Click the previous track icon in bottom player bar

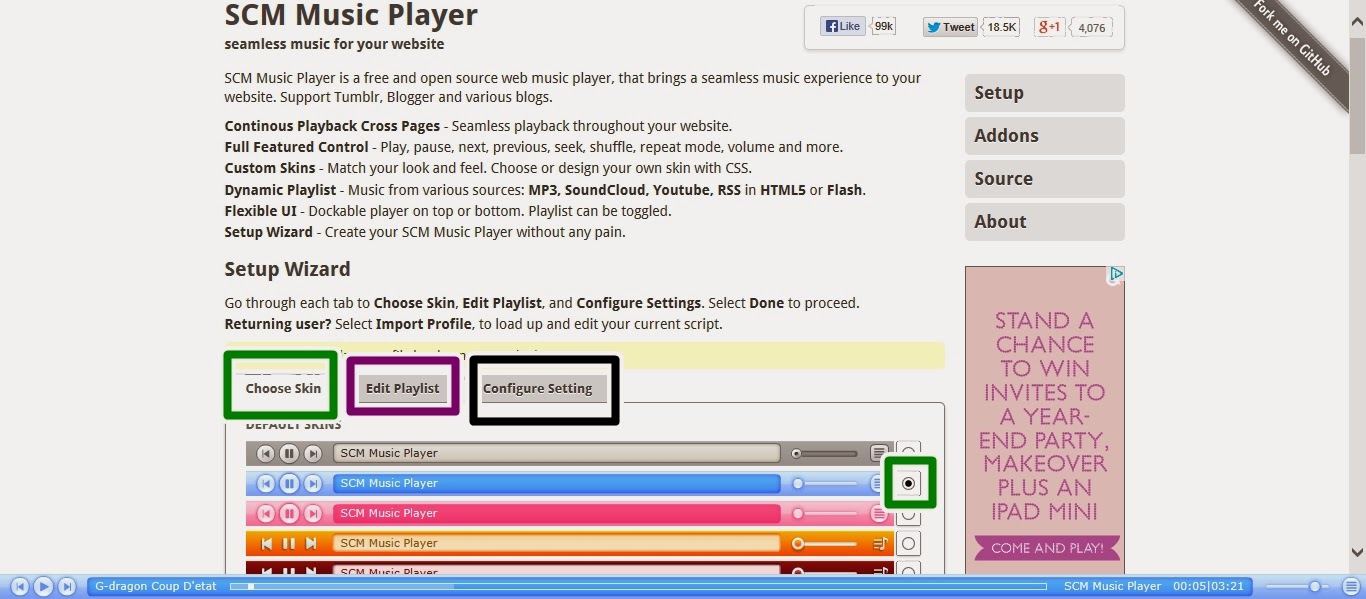pyautogui.click(x=19, y=587)
